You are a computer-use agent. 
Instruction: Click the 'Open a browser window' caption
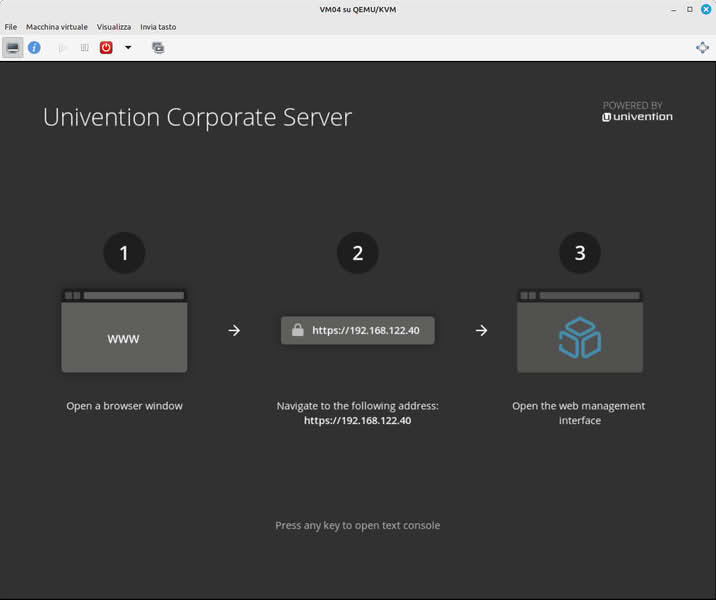124,406
